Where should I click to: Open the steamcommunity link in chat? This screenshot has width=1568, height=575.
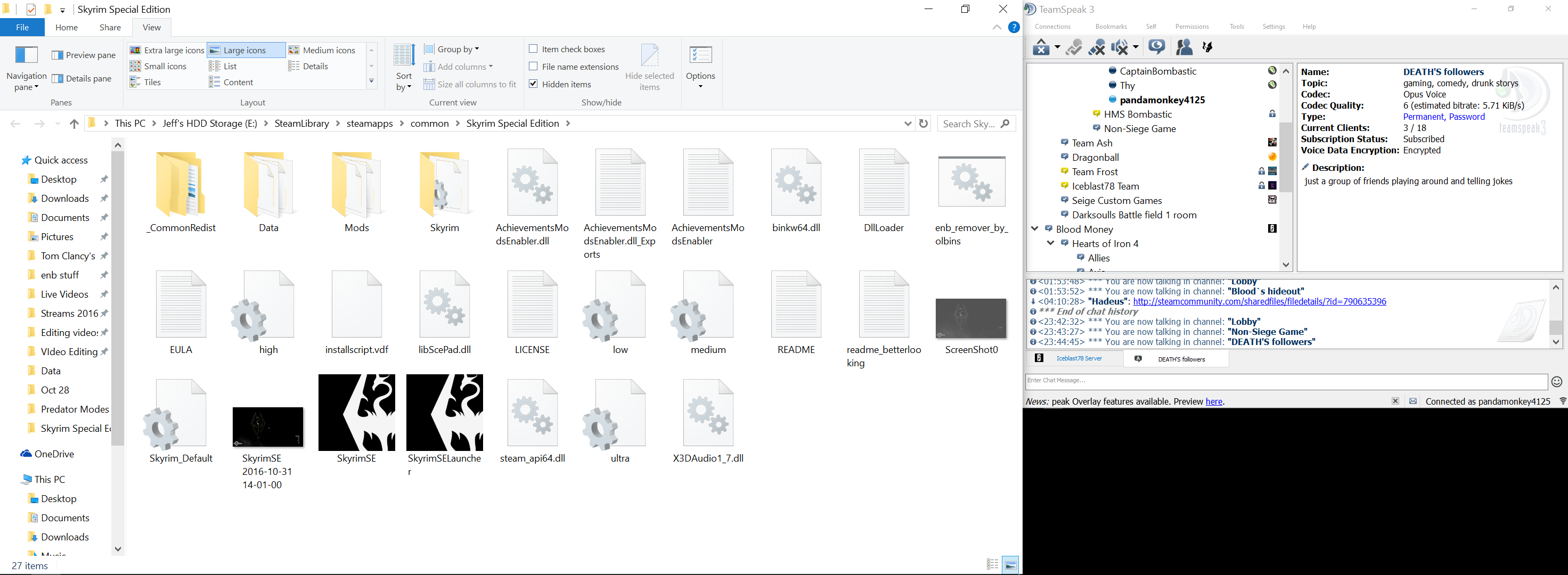[1260, 301]
